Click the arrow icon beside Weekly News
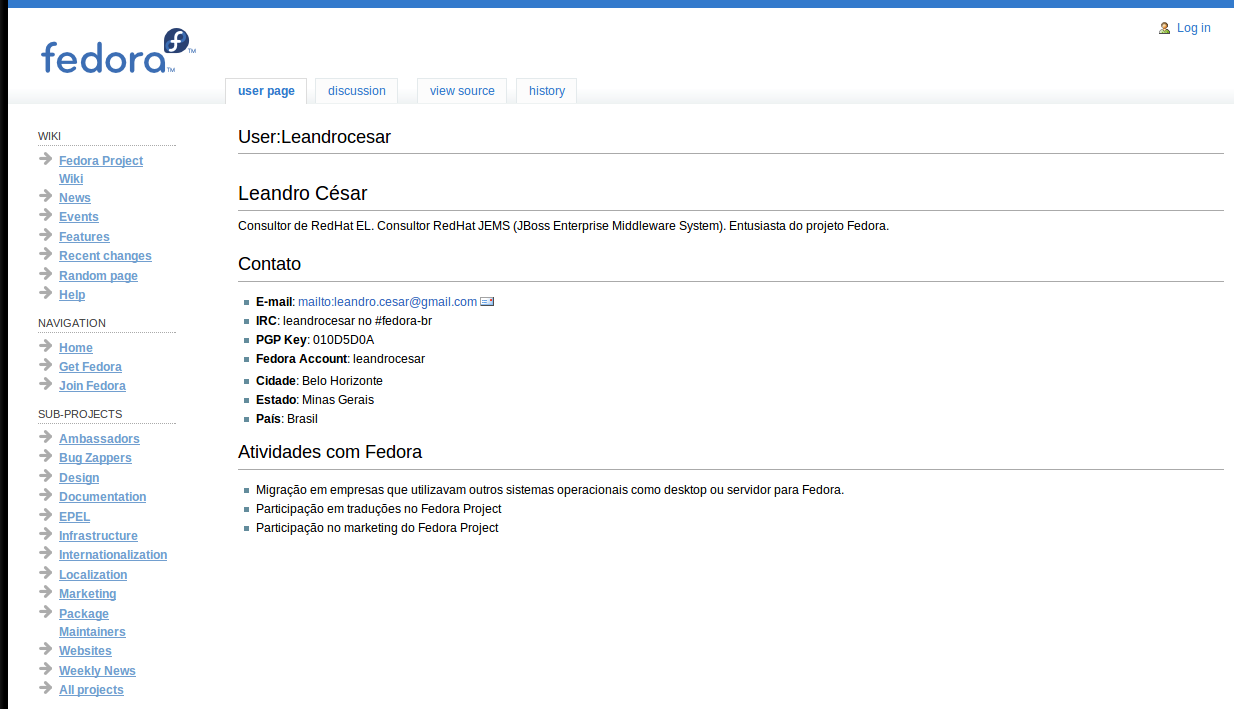Screen dimensions: 1234x710 point(46,669)
